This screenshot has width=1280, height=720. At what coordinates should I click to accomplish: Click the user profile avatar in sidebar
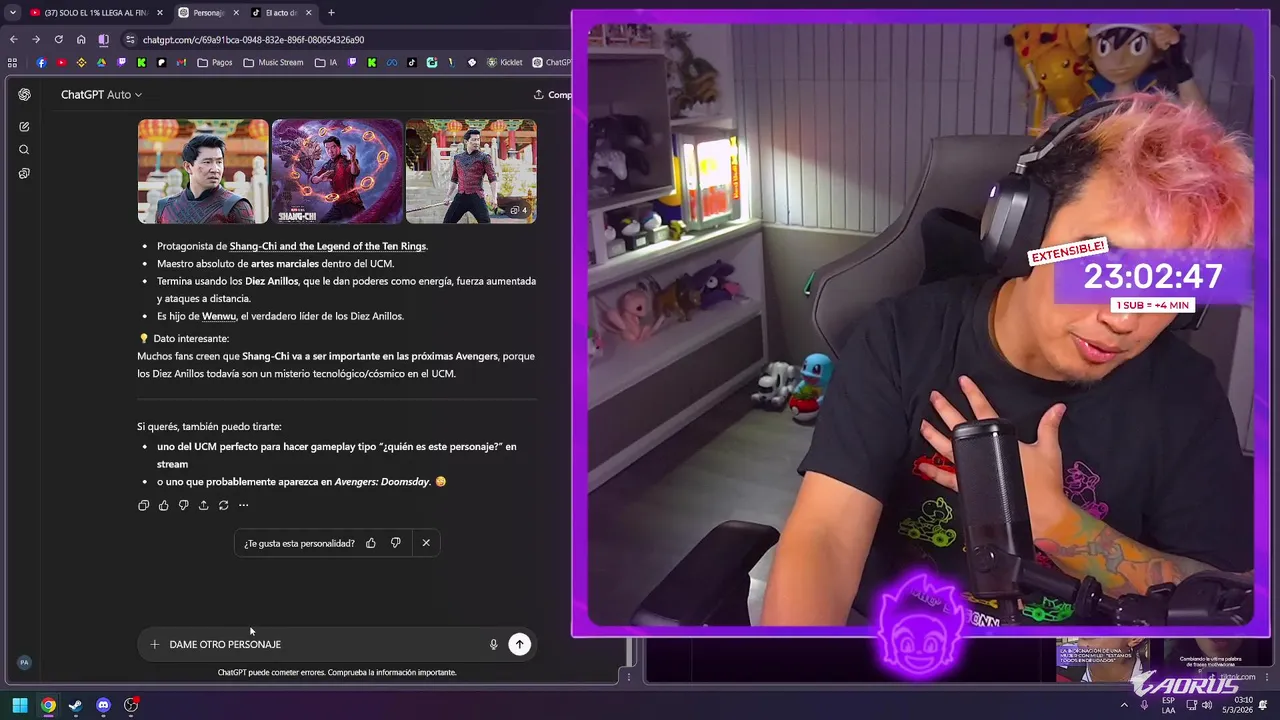pos(24,662)
